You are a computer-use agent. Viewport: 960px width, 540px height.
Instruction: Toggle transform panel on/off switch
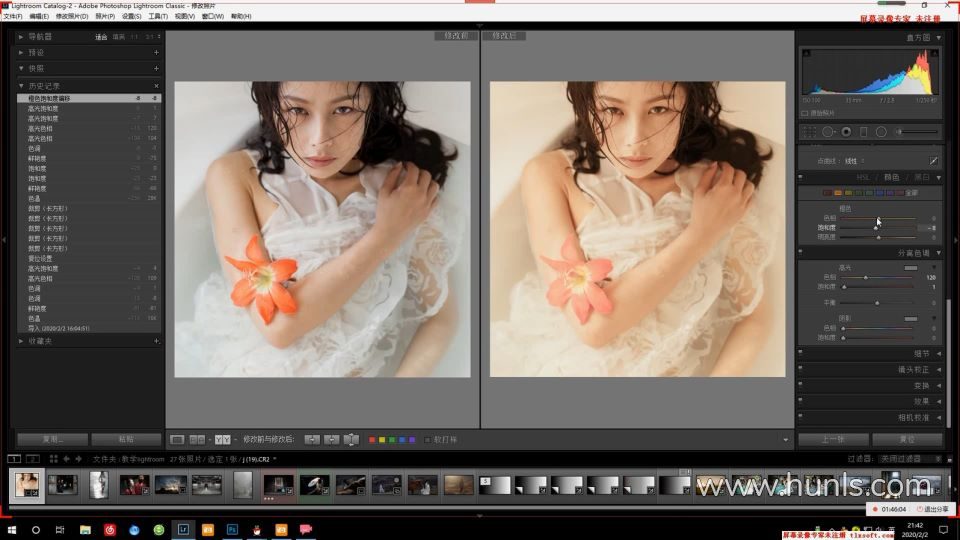tap(800, 385)
